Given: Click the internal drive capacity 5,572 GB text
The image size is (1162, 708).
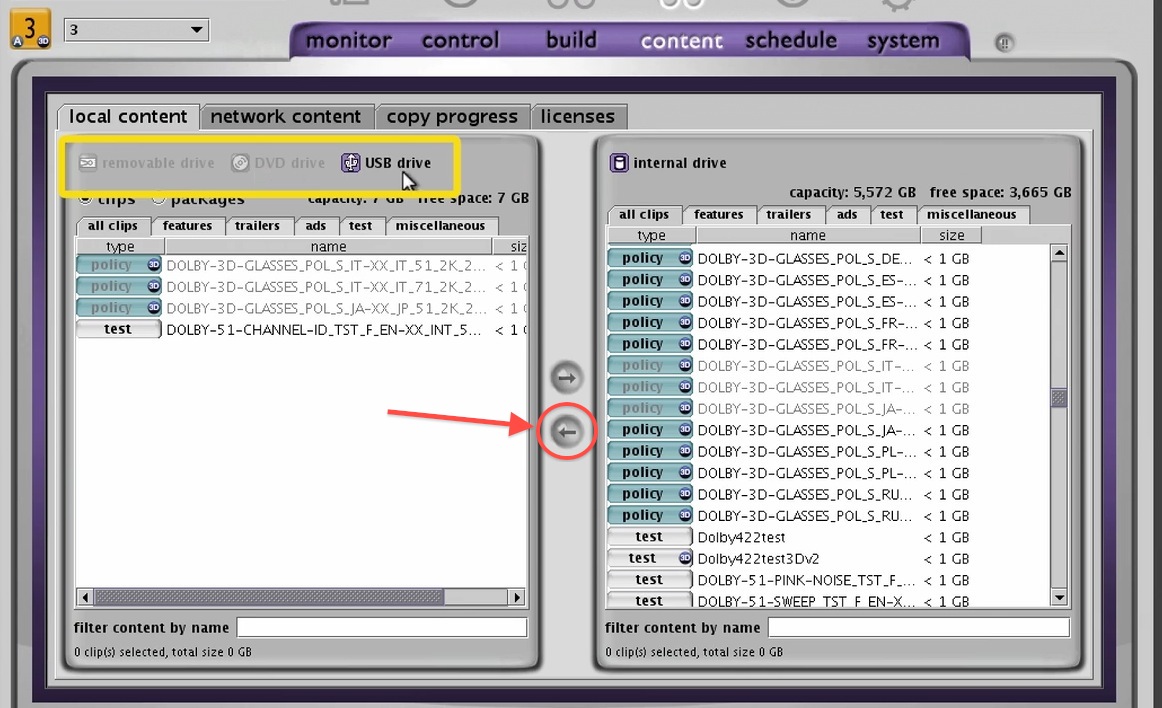Looking at the screenshot, I should click(x=852, y=193).
